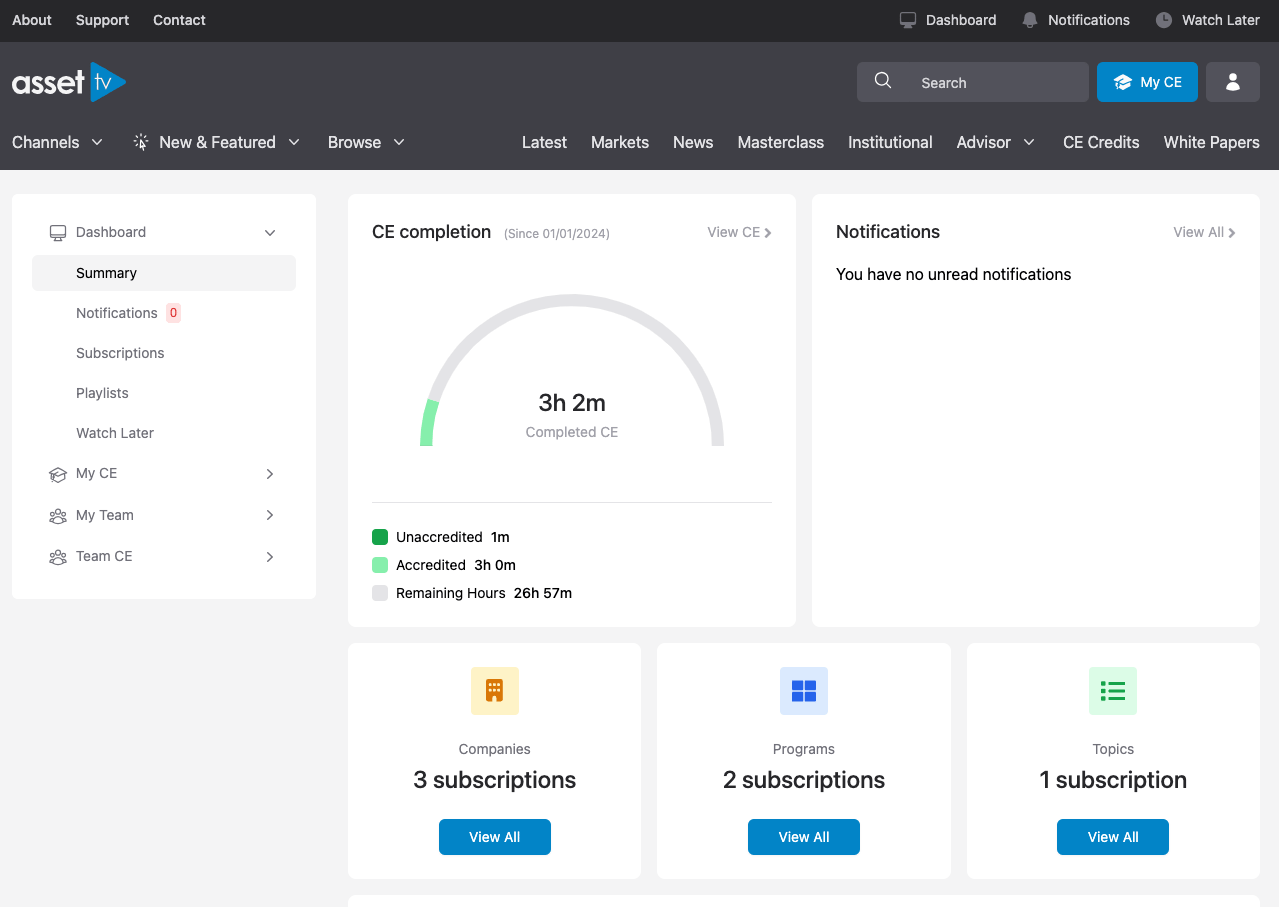Click the green Topics list icon
Viewport: 1279px width, 907px height.
(1112, 691)
